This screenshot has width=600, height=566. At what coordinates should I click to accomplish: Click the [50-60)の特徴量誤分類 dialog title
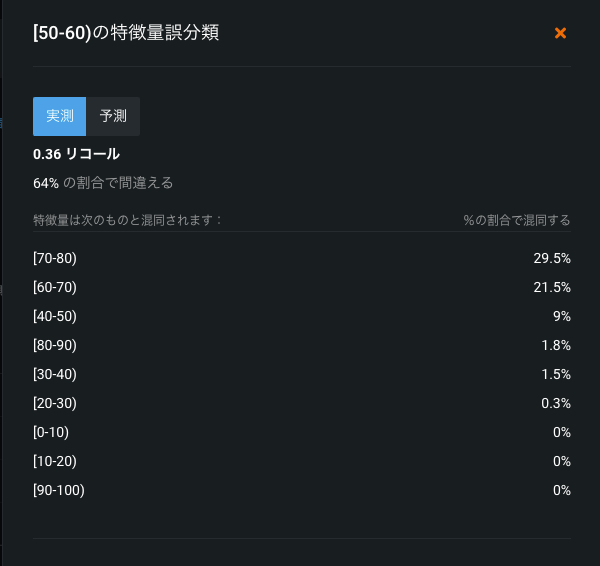(126, 33)
